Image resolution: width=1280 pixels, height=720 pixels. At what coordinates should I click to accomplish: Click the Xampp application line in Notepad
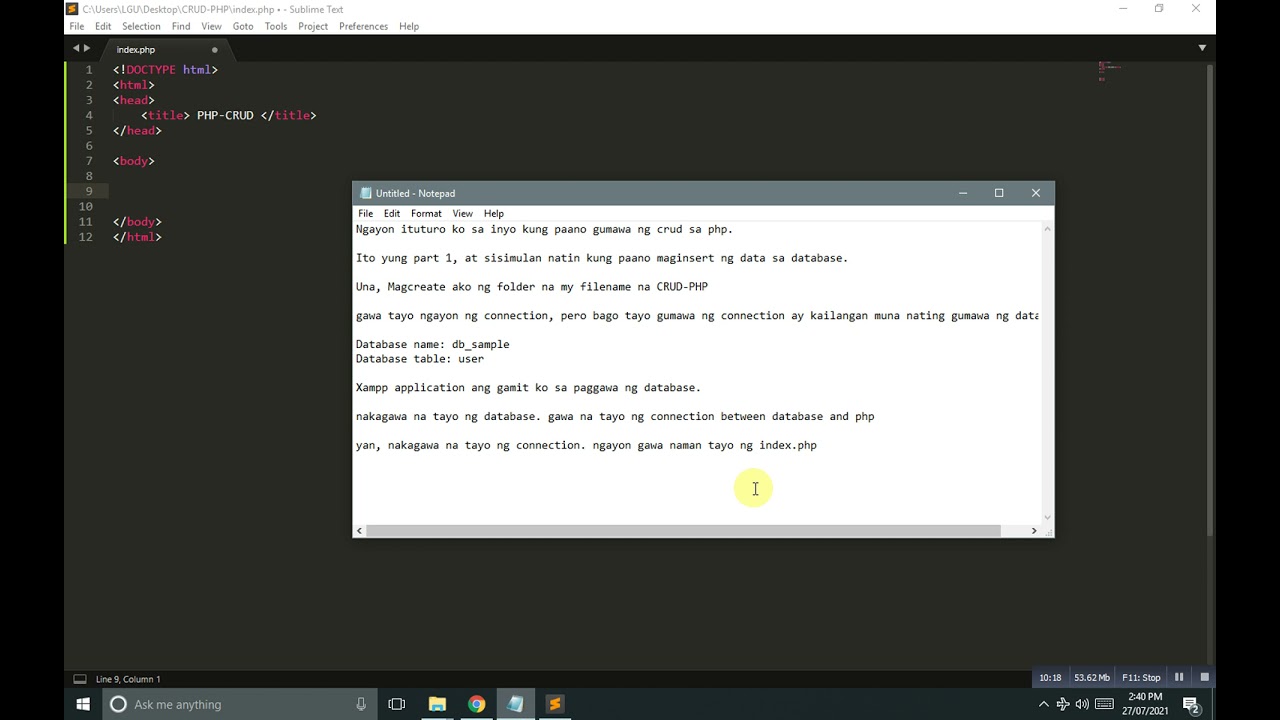point(528,387)
